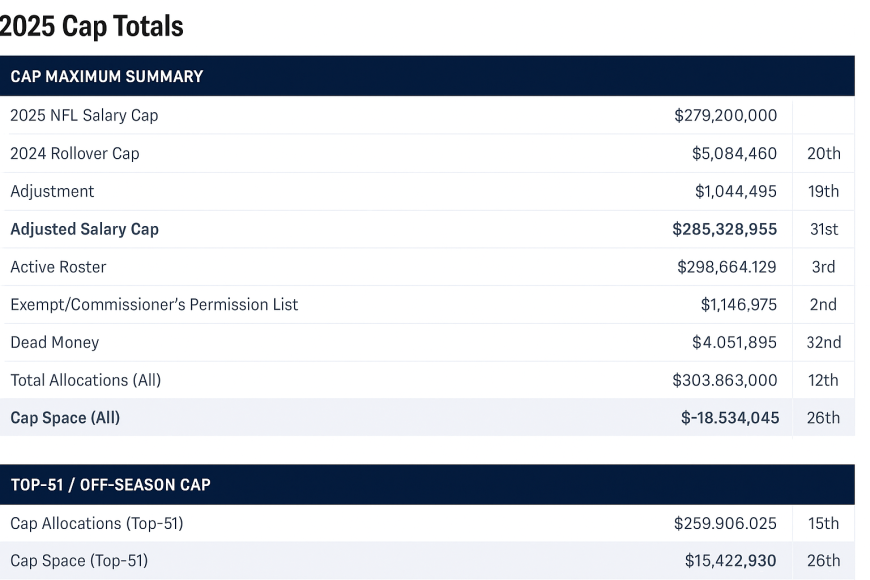This screenshot has width=870, height=580.
Task: Select the $15,422,930 Top-51 cap space value
Action: [730, 561]
